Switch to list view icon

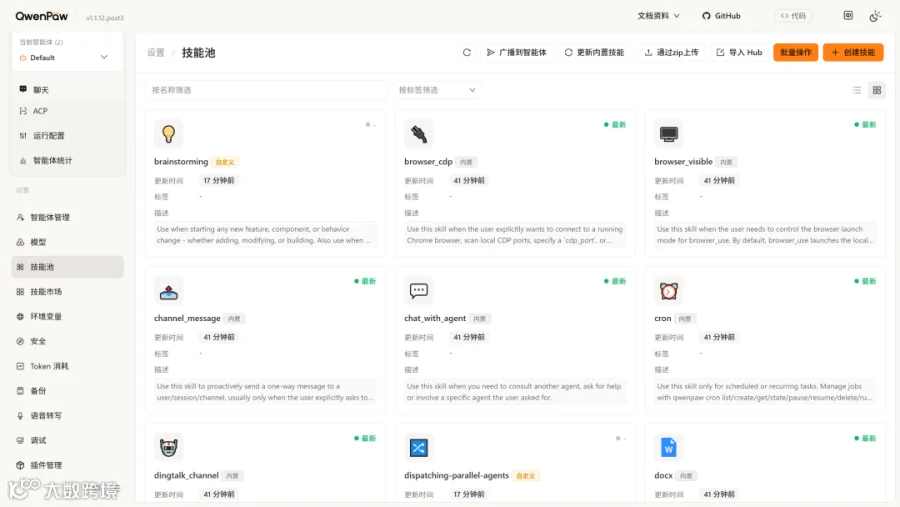[x=856, y=90]
